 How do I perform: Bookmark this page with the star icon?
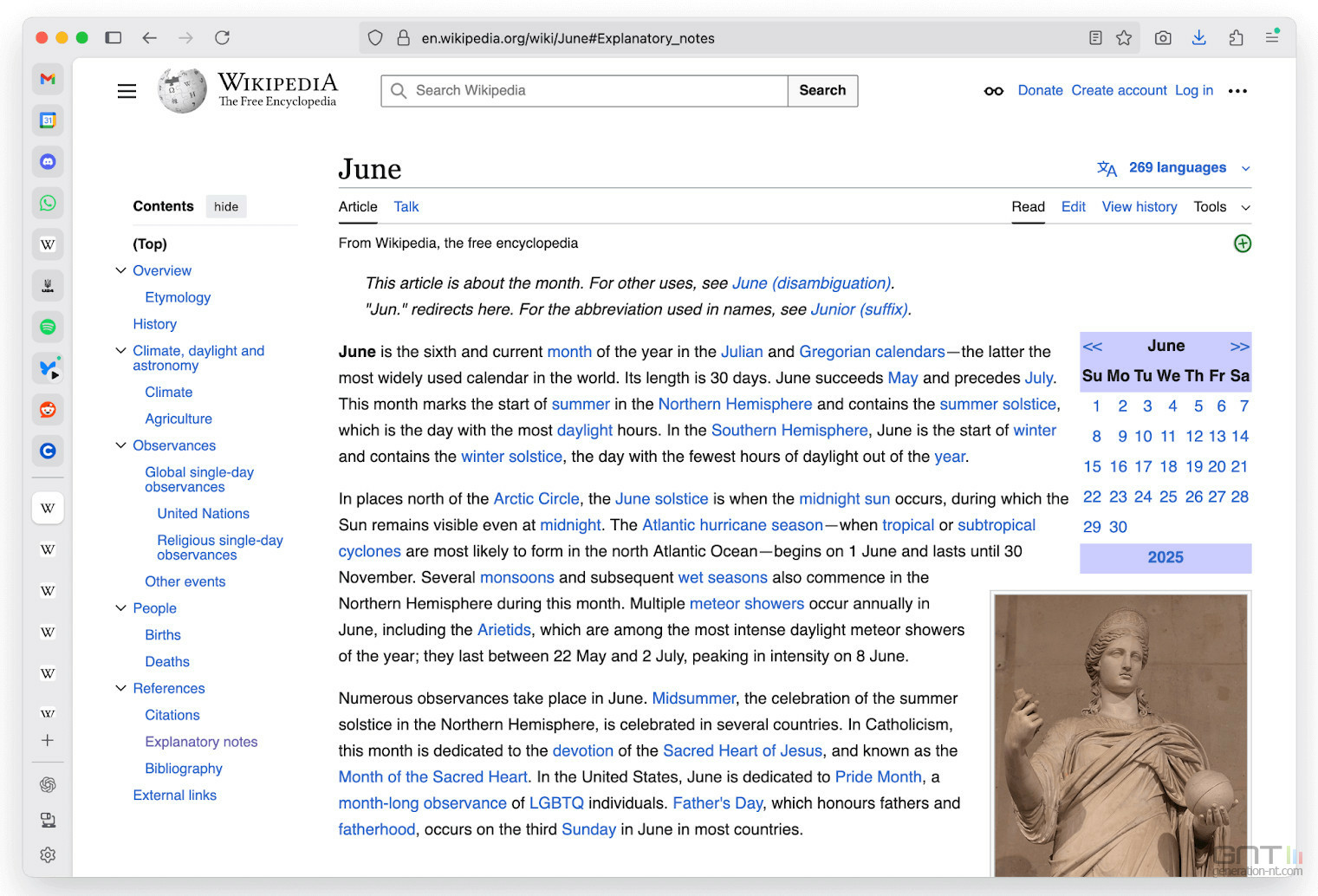(1124, 38)
